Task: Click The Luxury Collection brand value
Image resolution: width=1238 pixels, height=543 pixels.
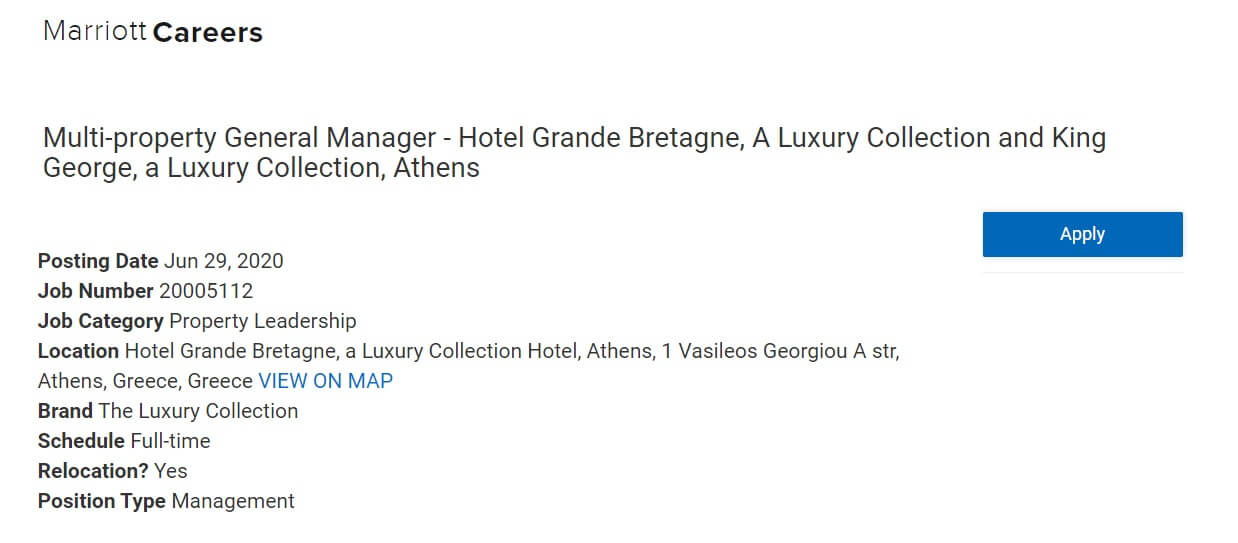Action: [x=198, y=411]
